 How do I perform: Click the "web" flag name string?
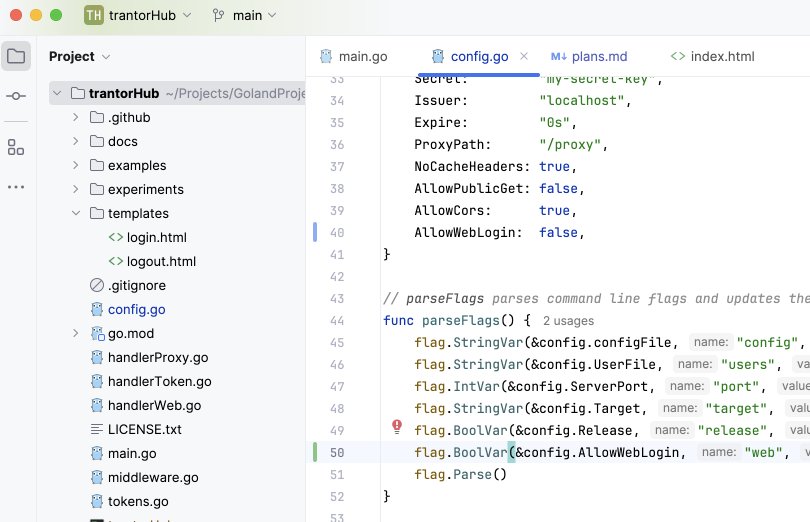tap(764, 453)
